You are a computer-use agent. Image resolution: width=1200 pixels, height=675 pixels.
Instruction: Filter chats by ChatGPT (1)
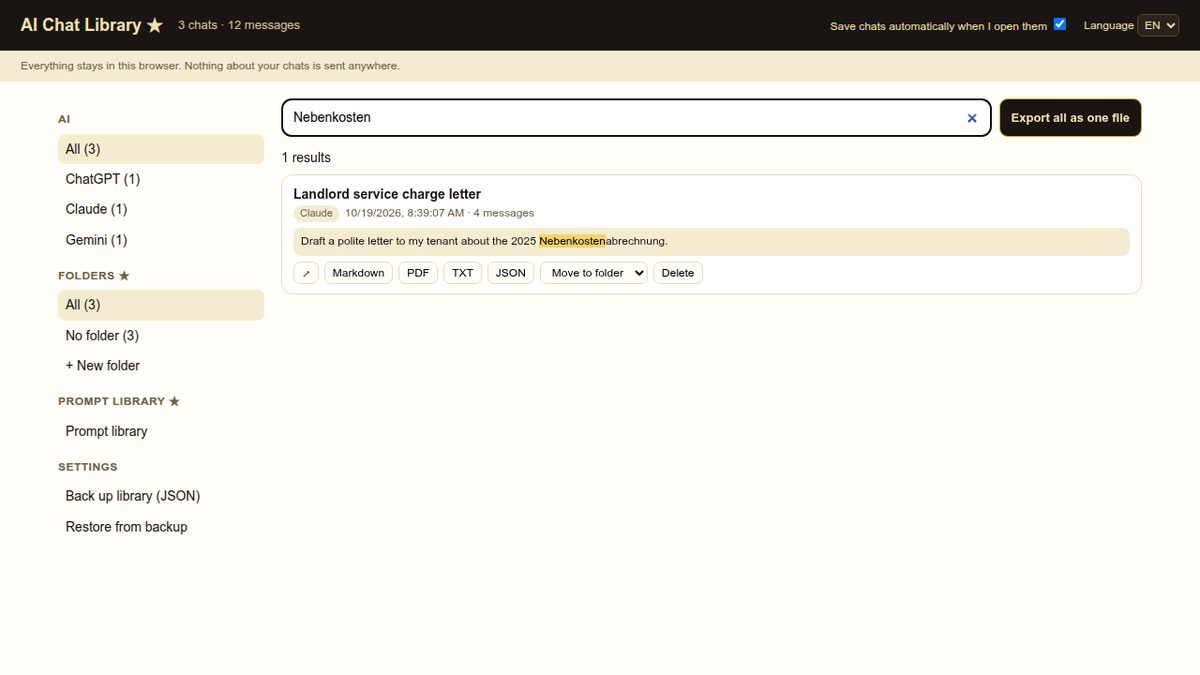point(161,179)
